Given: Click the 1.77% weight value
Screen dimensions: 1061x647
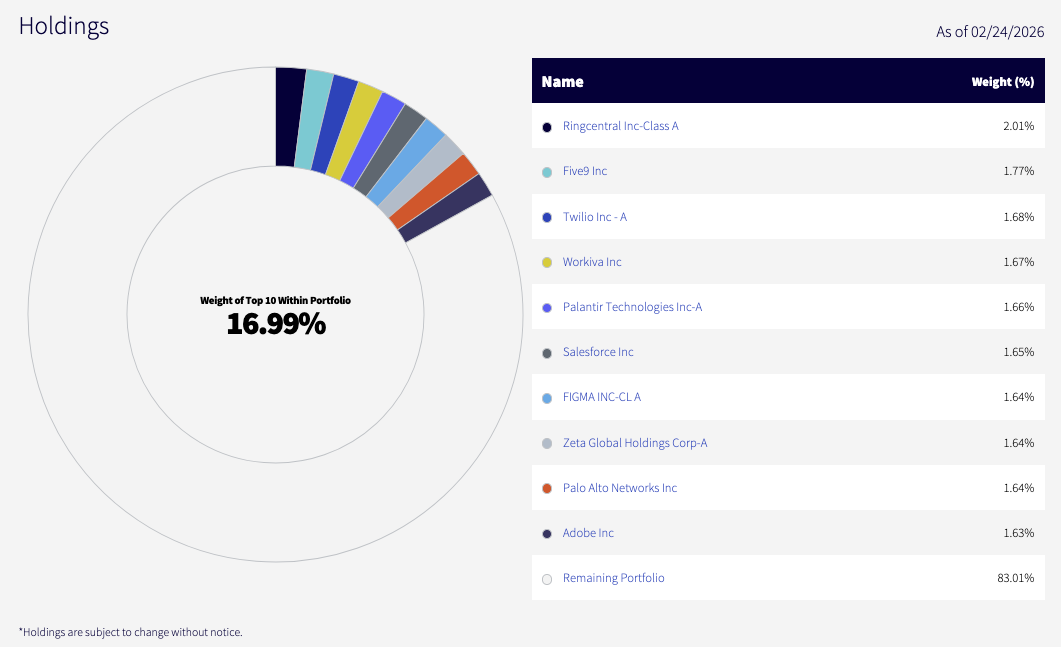Looking at the screenshot, I should click(1018, 171).
